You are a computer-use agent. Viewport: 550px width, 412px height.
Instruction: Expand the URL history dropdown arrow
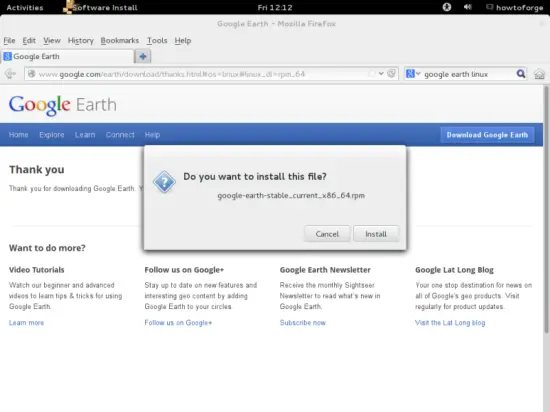click(x=381, y=74)
